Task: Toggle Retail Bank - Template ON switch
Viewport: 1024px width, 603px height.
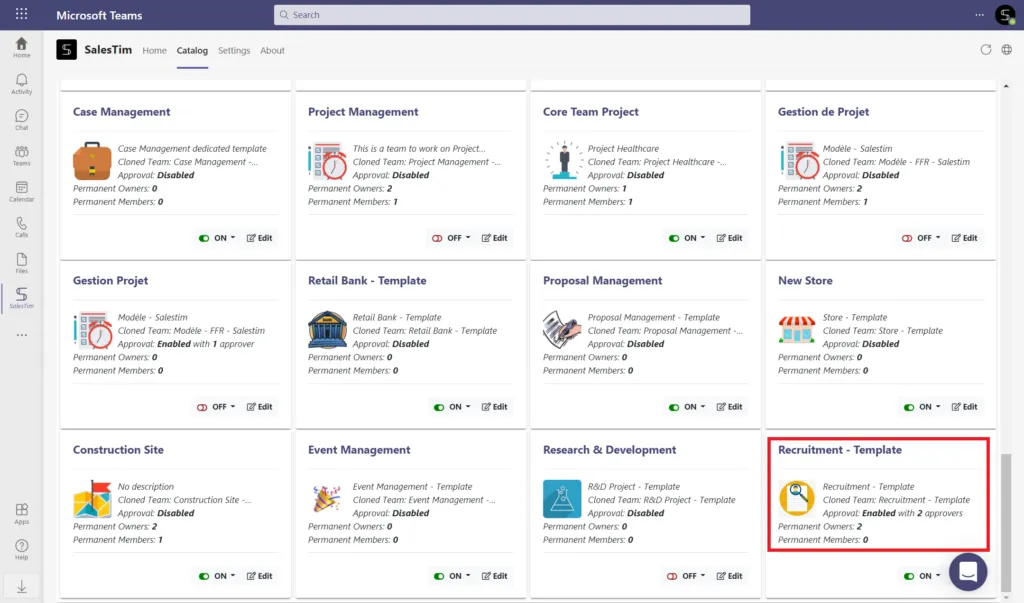Action: (439, 407)
